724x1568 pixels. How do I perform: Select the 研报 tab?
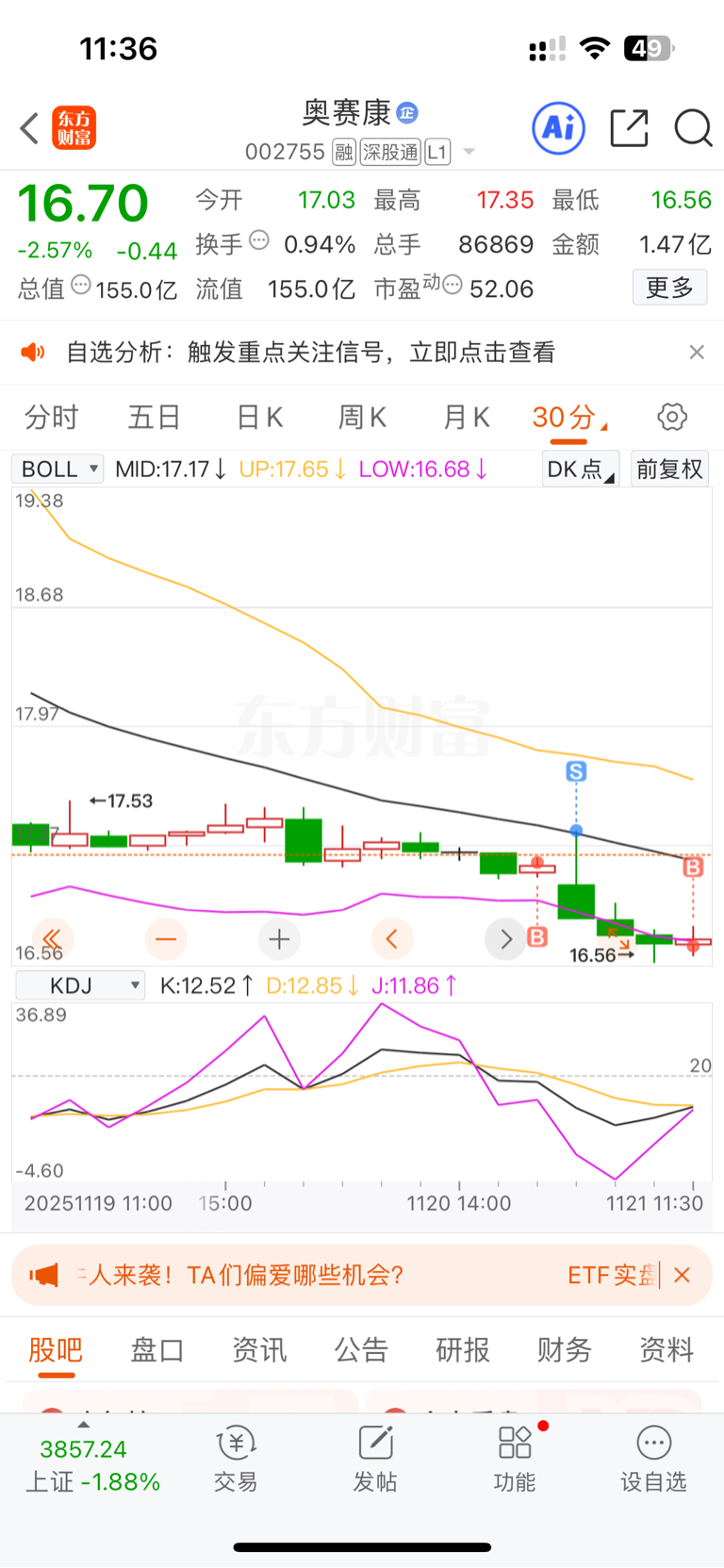coord(463,1349)
